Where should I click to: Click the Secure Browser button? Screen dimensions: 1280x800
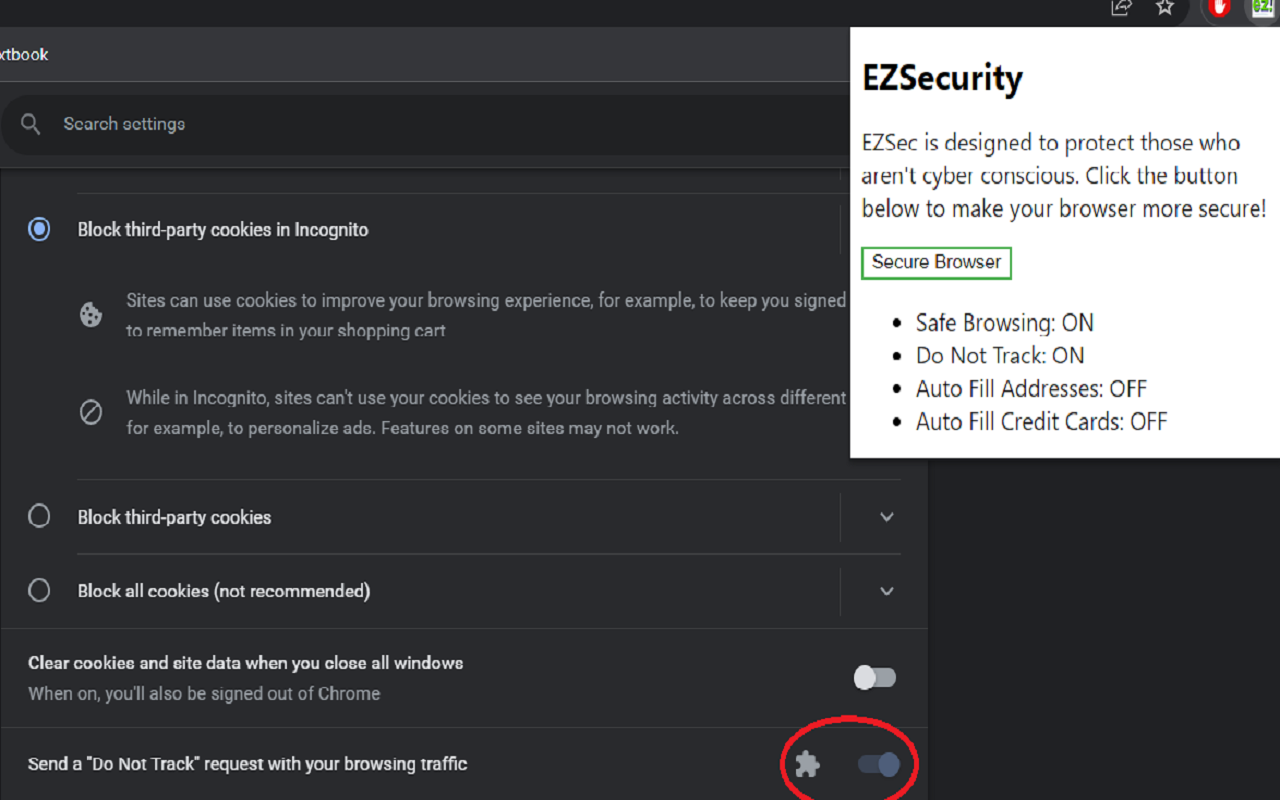click(936, 262)
